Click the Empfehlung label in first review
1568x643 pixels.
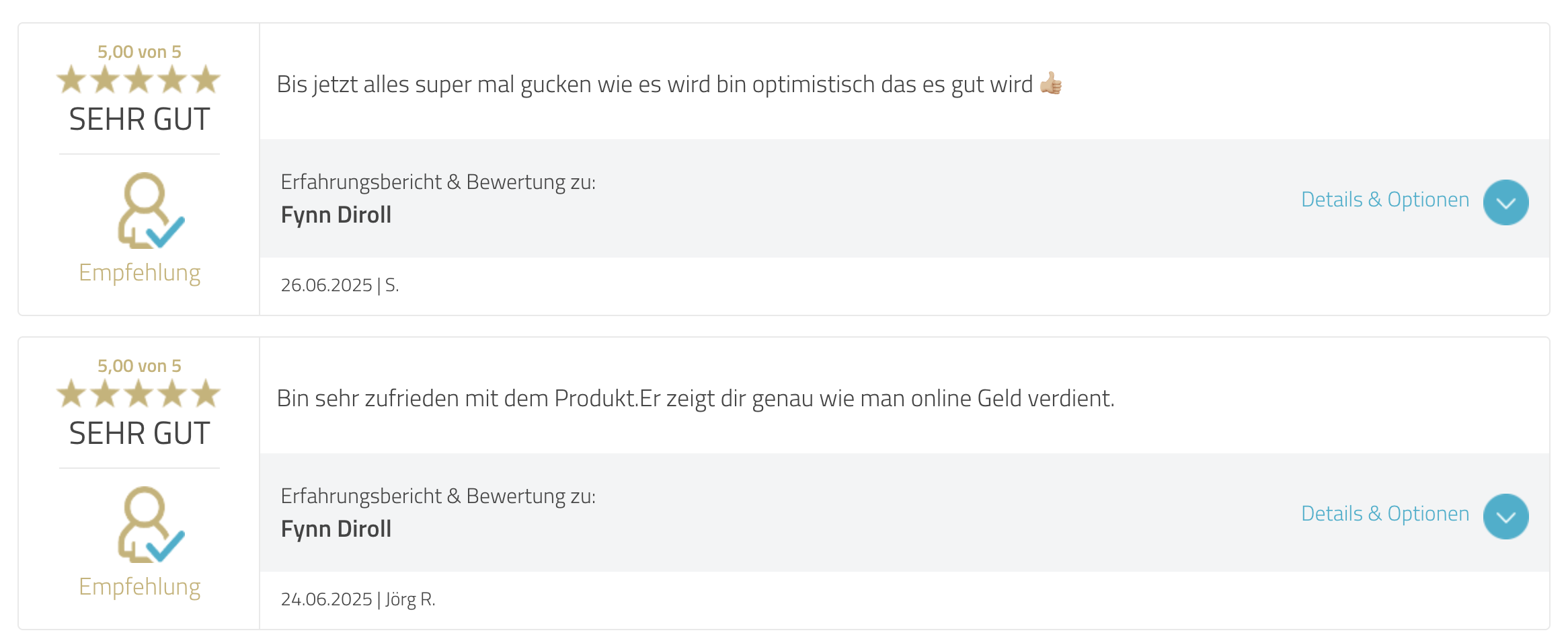[140, 273]
